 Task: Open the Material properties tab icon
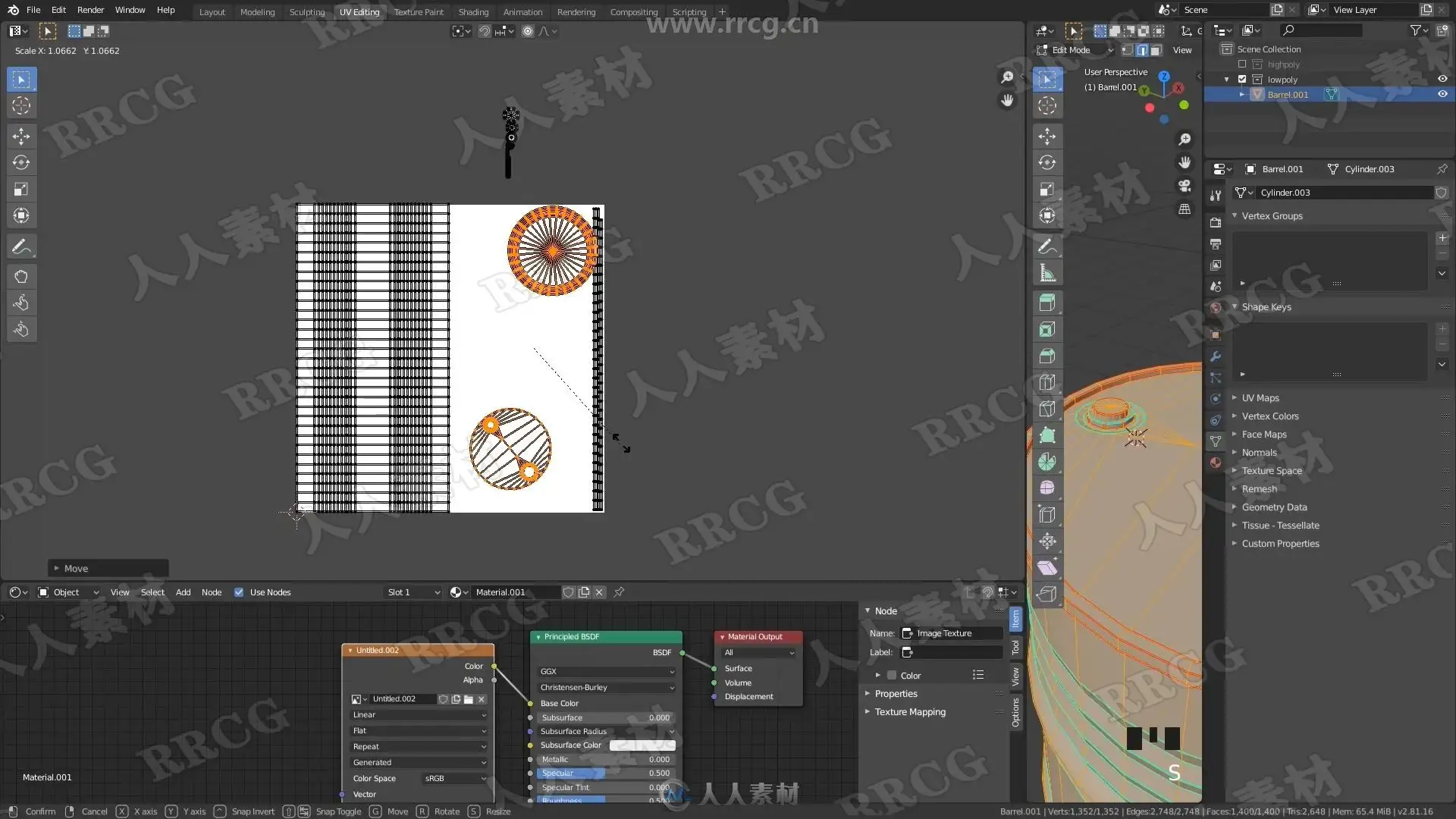[1216, 463]
